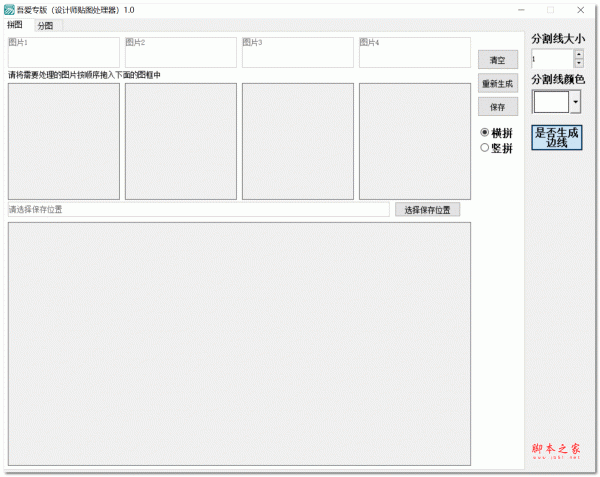The width and height of the screenshot is (600, 477).
Task: Click the 图片1 path input field
Action: point(64,52)
